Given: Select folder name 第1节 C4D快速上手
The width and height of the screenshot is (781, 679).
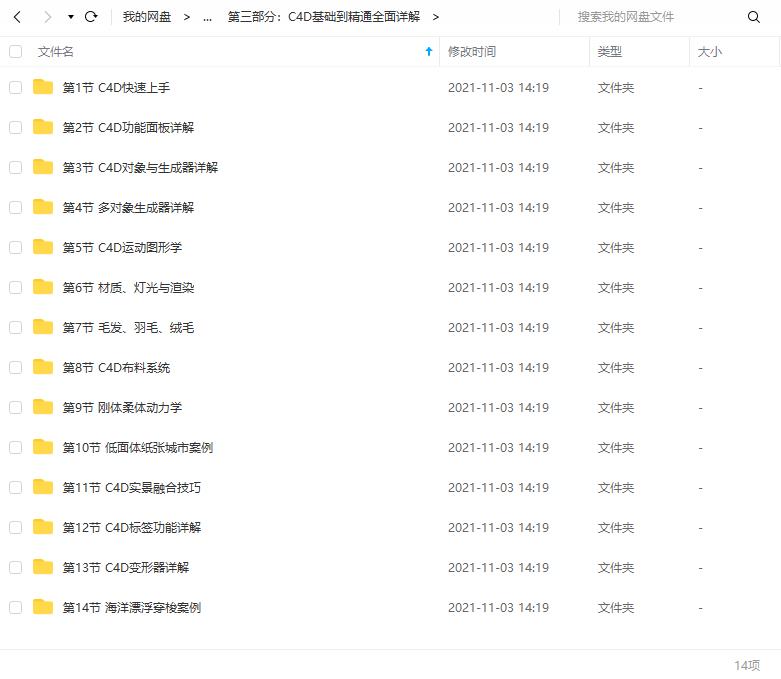Looking at the screenshot, I should point(116,88).
